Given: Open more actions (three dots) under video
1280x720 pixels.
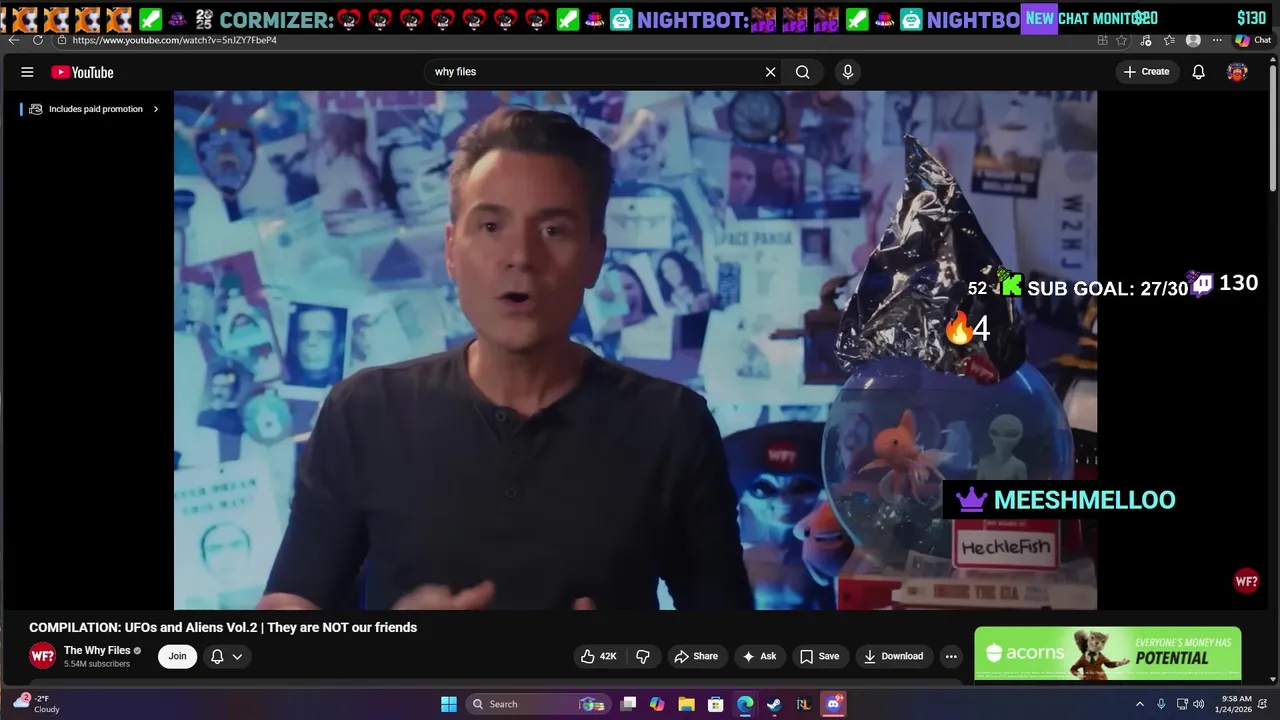Looking at the screenshot, I should (x=951, y=656).
